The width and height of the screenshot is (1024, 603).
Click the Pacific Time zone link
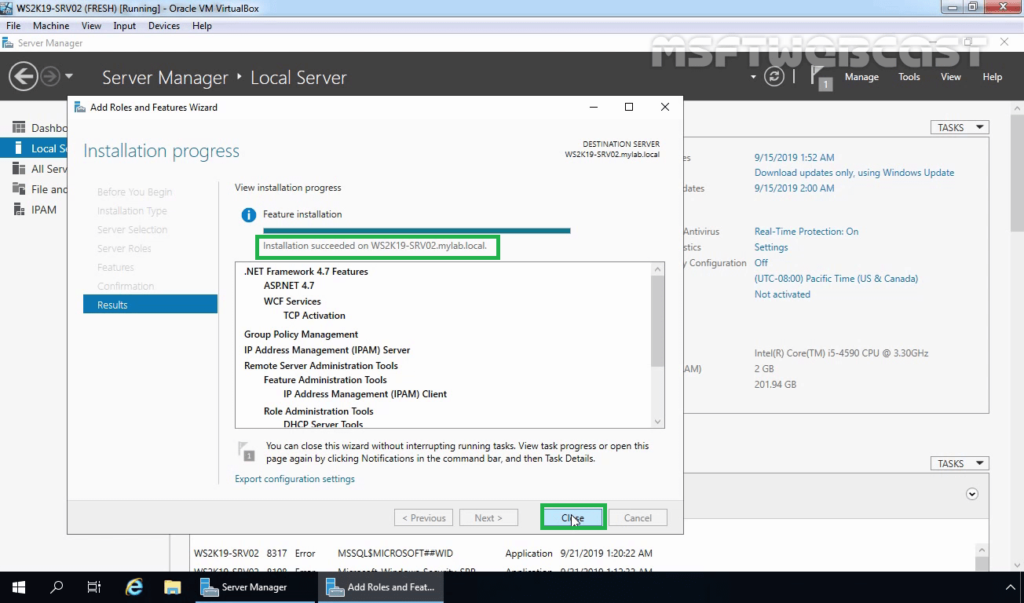(836, 278)
